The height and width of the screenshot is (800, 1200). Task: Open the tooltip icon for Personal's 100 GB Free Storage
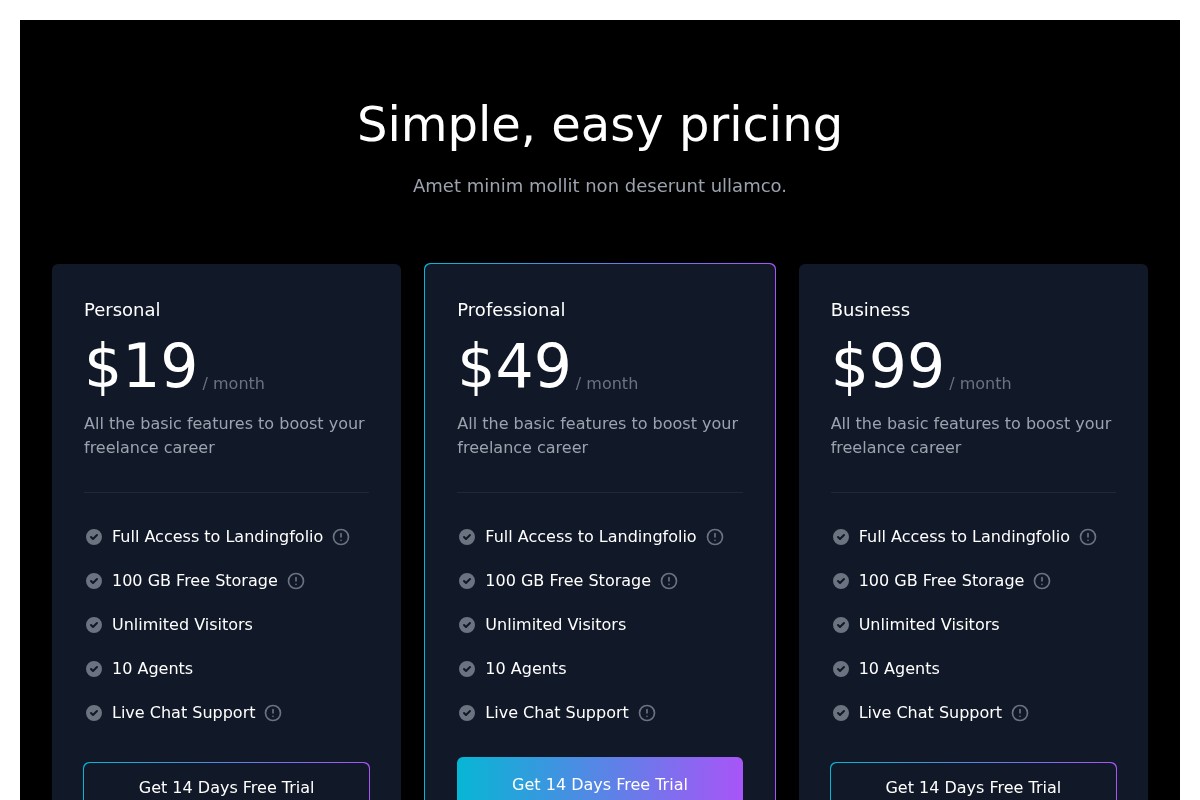[295, 581]
